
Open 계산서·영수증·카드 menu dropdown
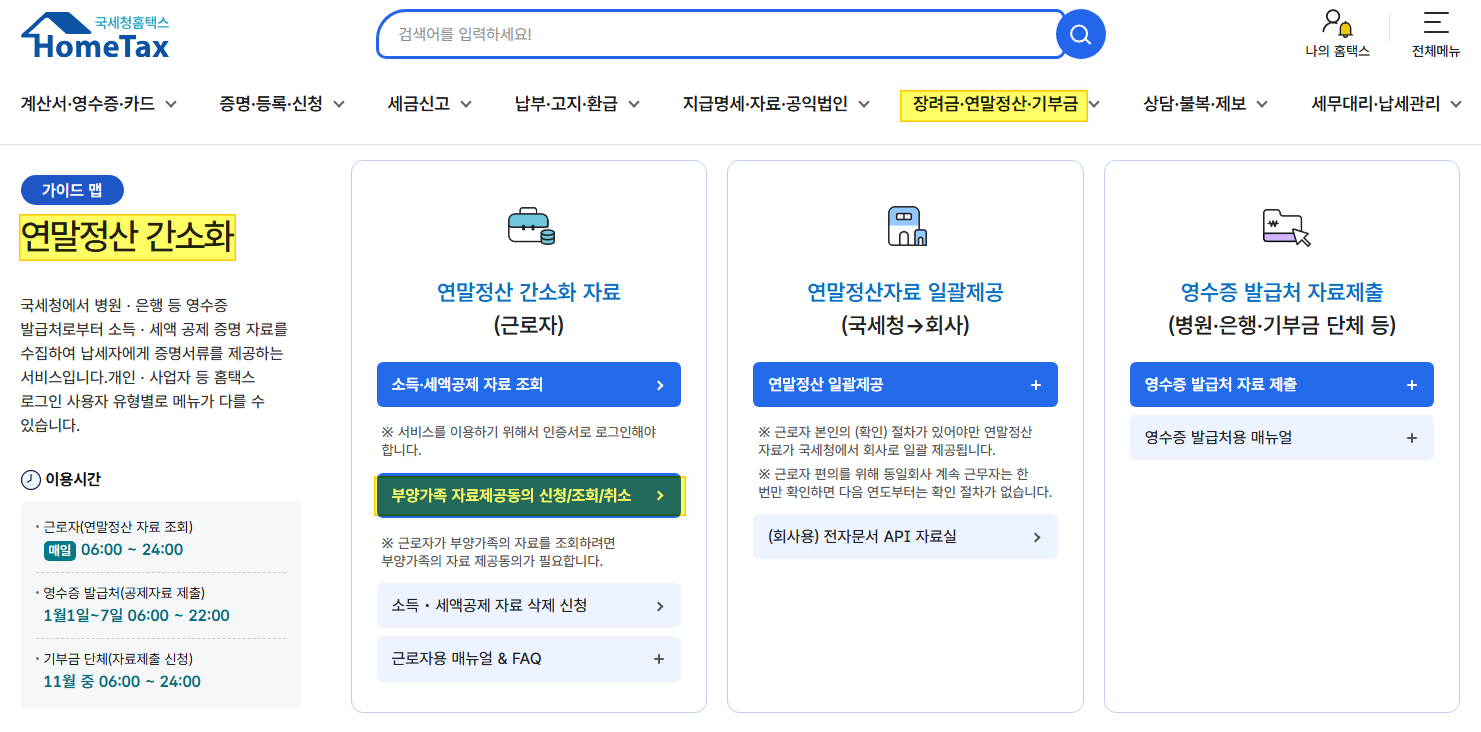[x=99, y=103]
